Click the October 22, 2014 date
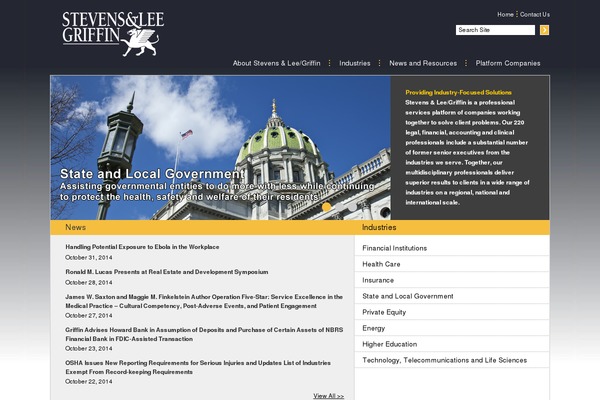600x400 pixels. click(x=88, y=381)
